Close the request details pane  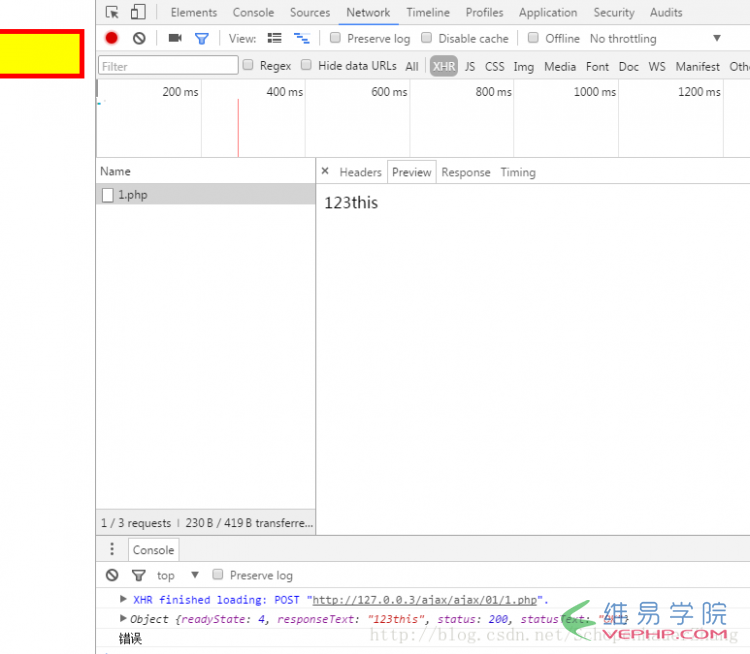coord(325,171)
